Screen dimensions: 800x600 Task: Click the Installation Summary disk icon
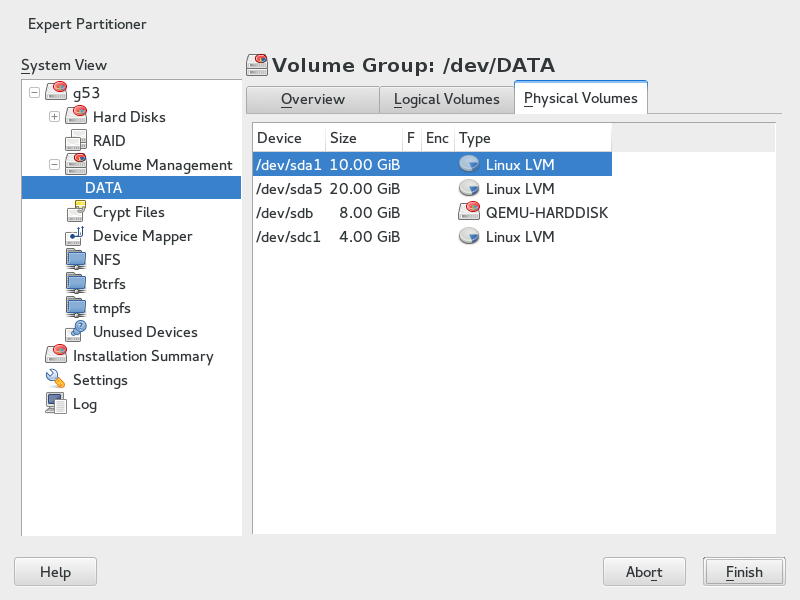point(56,356)
